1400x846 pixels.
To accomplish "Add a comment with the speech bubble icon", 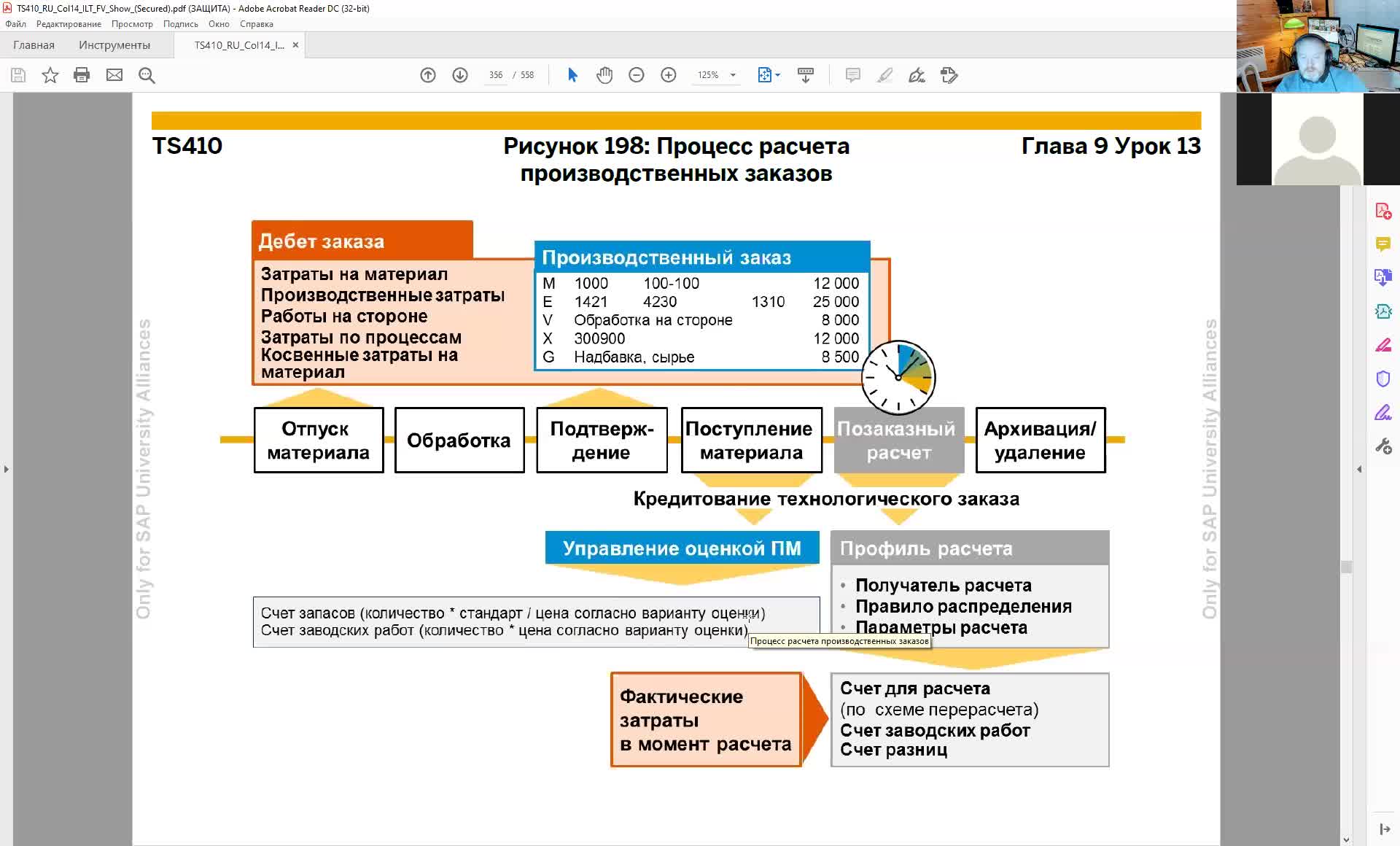I will [852, 75].
